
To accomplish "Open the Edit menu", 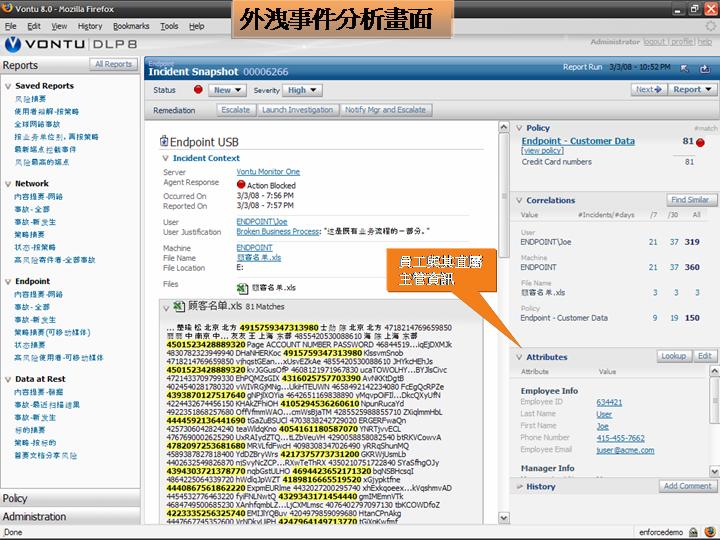I will click(34, 26).
